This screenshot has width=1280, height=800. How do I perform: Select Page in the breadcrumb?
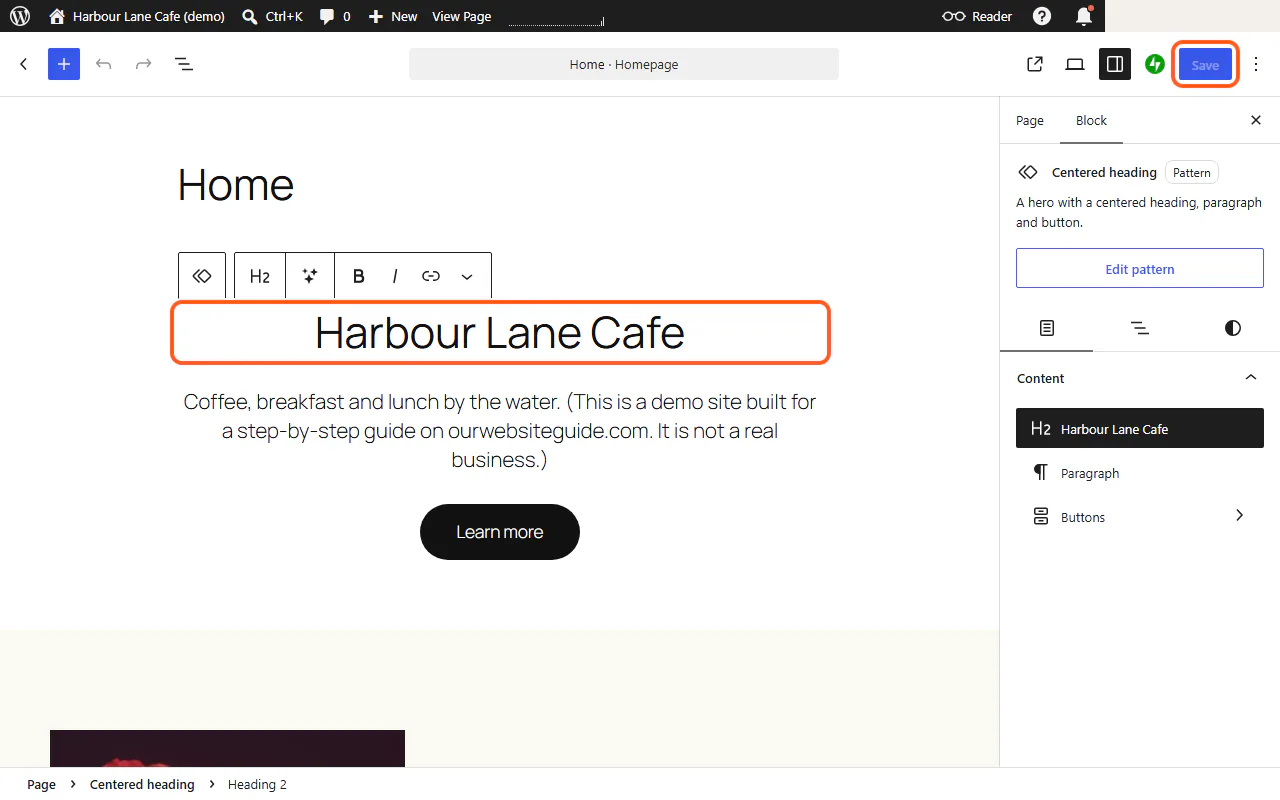[41, 784]
